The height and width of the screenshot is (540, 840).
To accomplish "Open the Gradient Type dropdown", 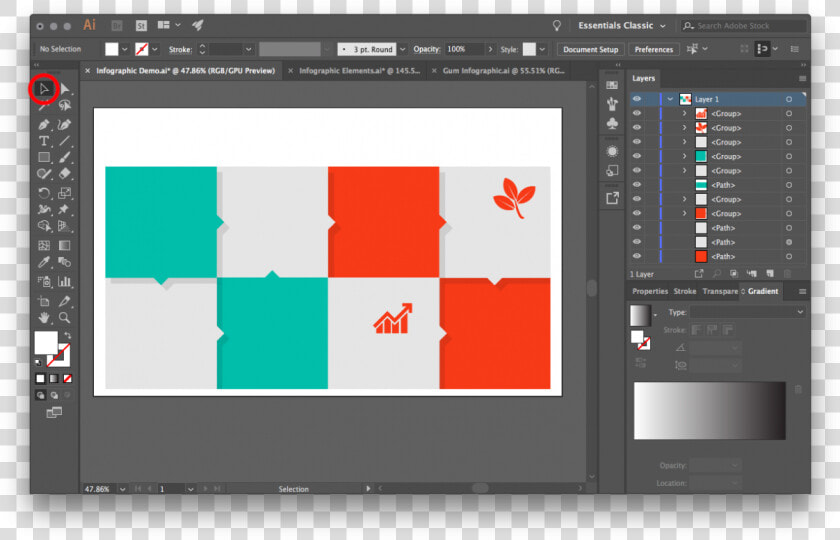I will [x=747, y=312].
